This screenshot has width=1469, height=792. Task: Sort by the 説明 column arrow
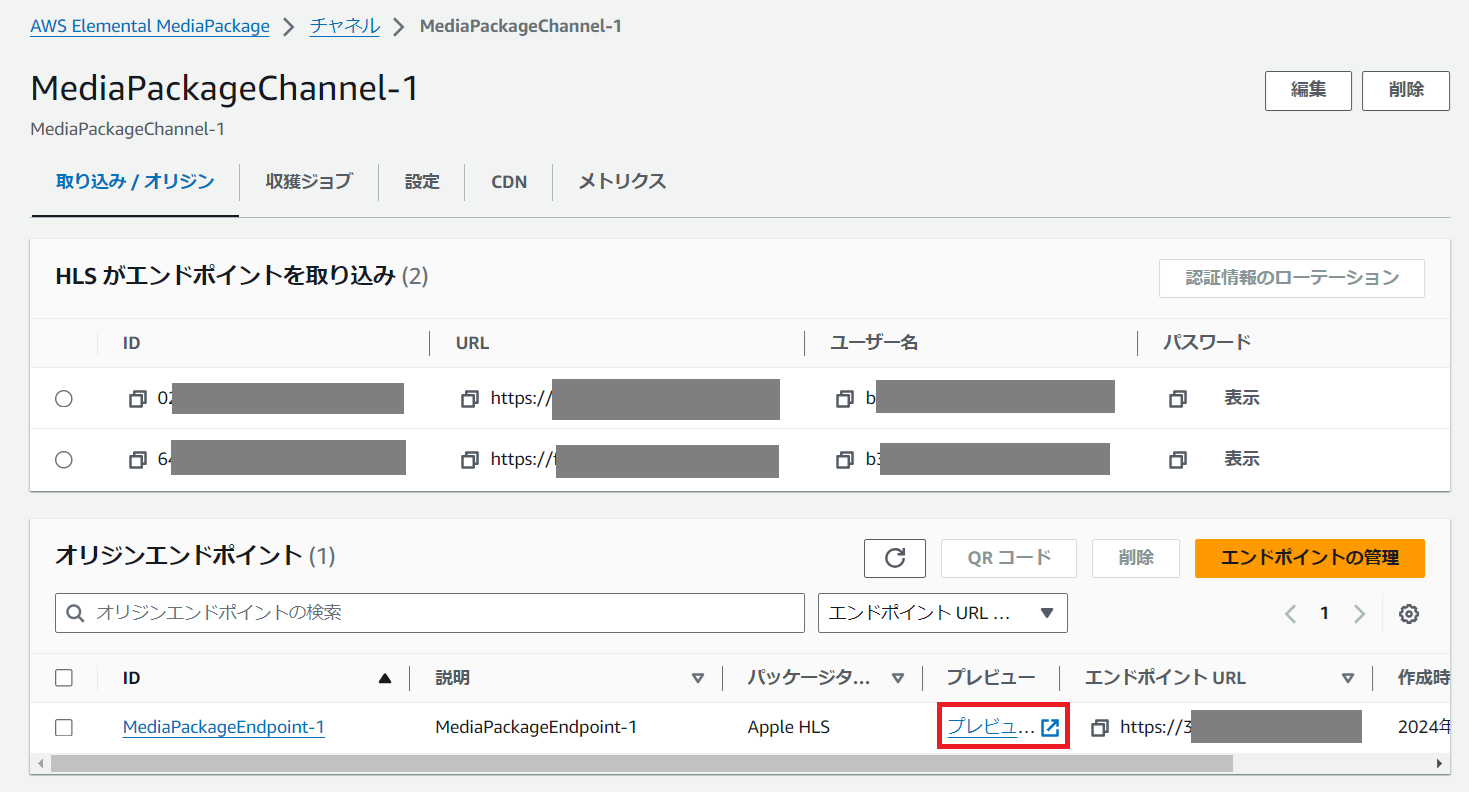[x=698, y=678]
